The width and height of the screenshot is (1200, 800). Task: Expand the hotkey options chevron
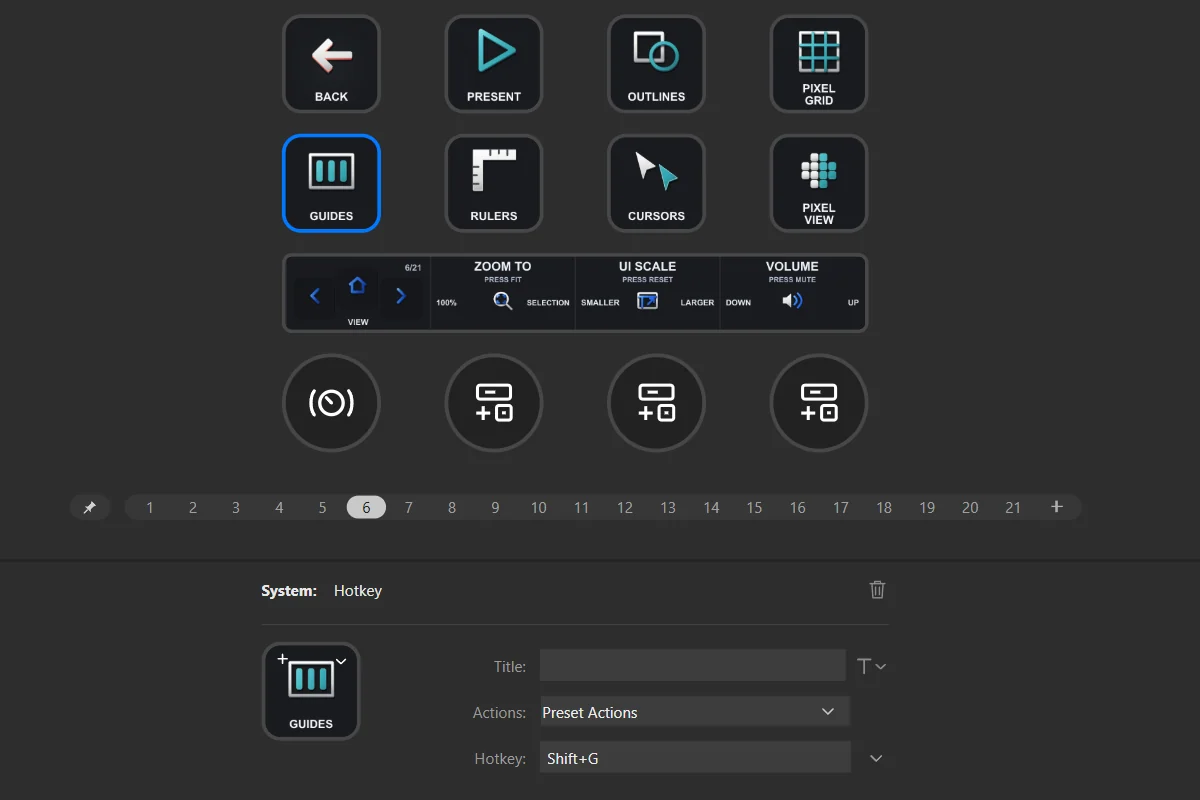(x=876, y=758)
